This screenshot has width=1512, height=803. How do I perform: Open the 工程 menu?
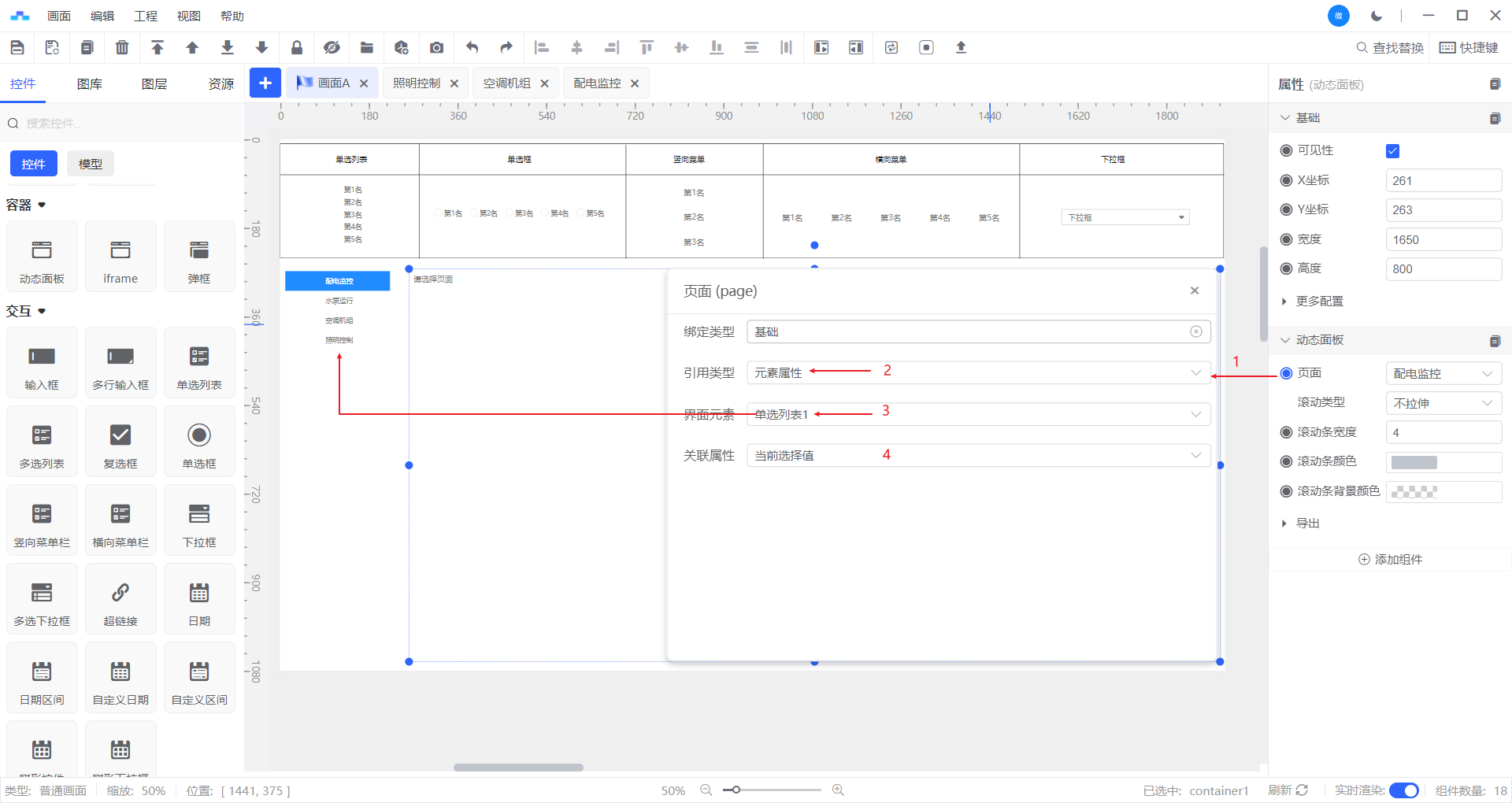click(145, 16)
